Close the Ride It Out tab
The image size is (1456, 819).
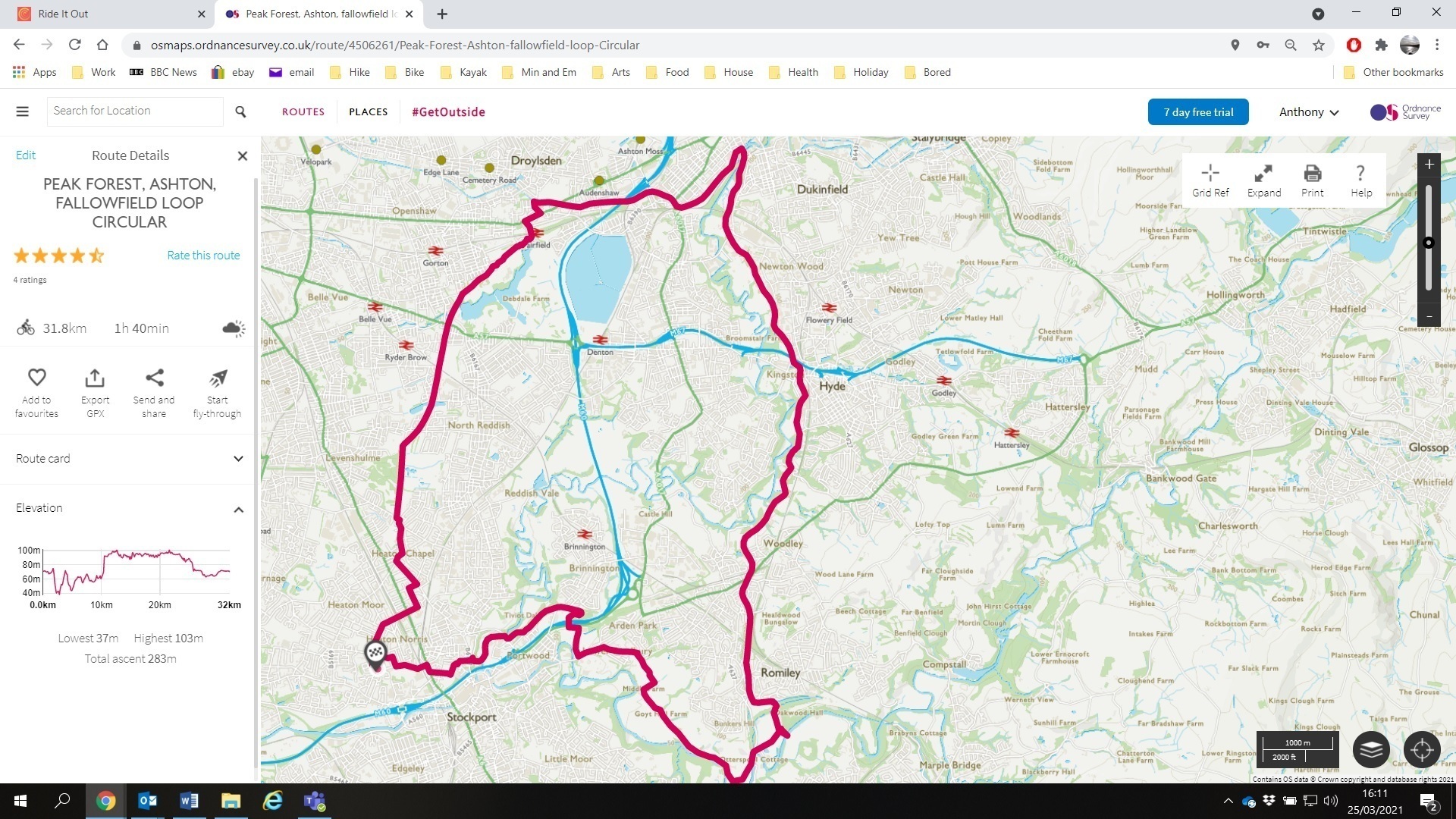(x=201, y=14)
